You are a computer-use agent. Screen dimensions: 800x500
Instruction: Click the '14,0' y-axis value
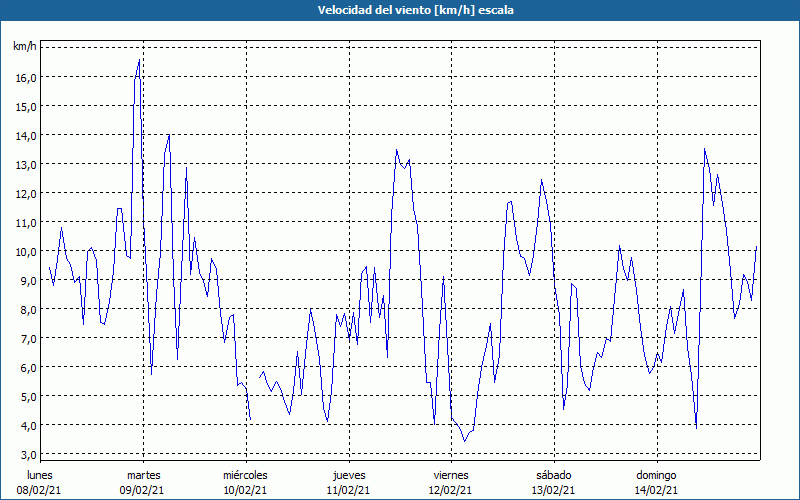26,136
